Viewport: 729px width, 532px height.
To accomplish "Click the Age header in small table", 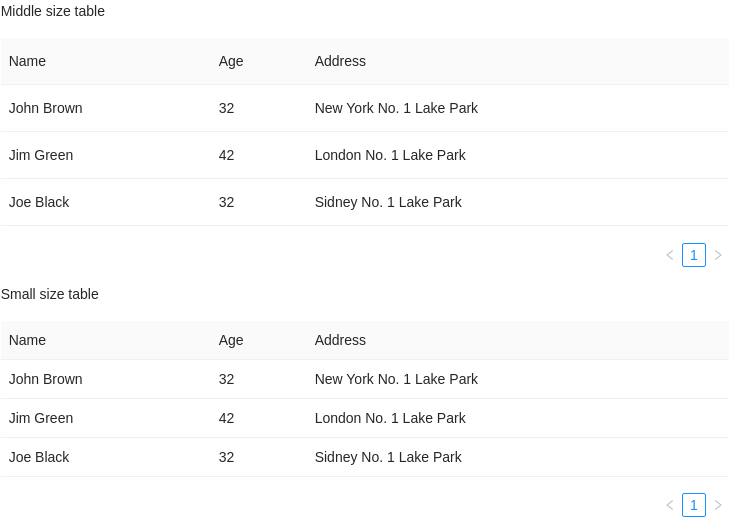I will pyautogui.click(x=231, y=340).
